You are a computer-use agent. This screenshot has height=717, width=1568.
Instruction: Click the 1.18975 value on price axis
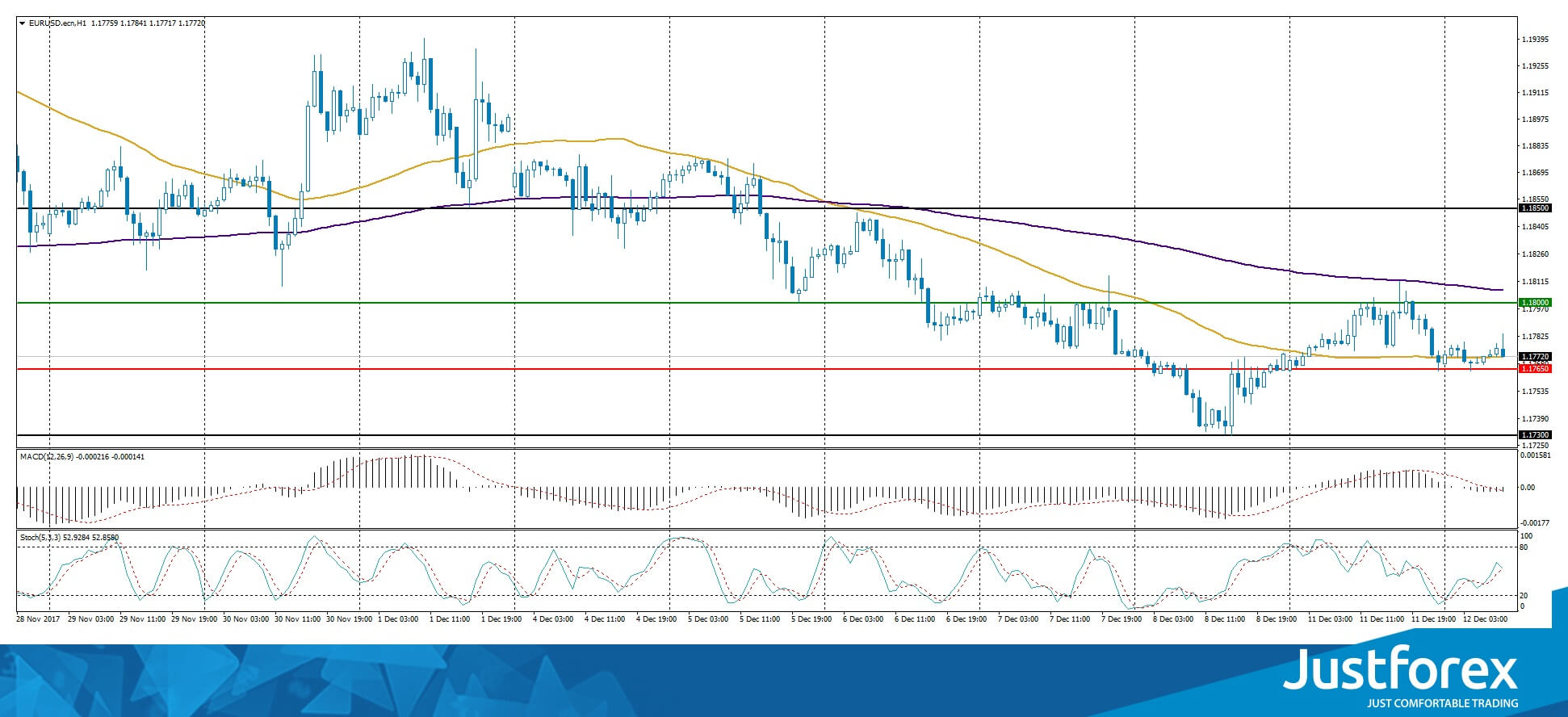pos(1535,119)
